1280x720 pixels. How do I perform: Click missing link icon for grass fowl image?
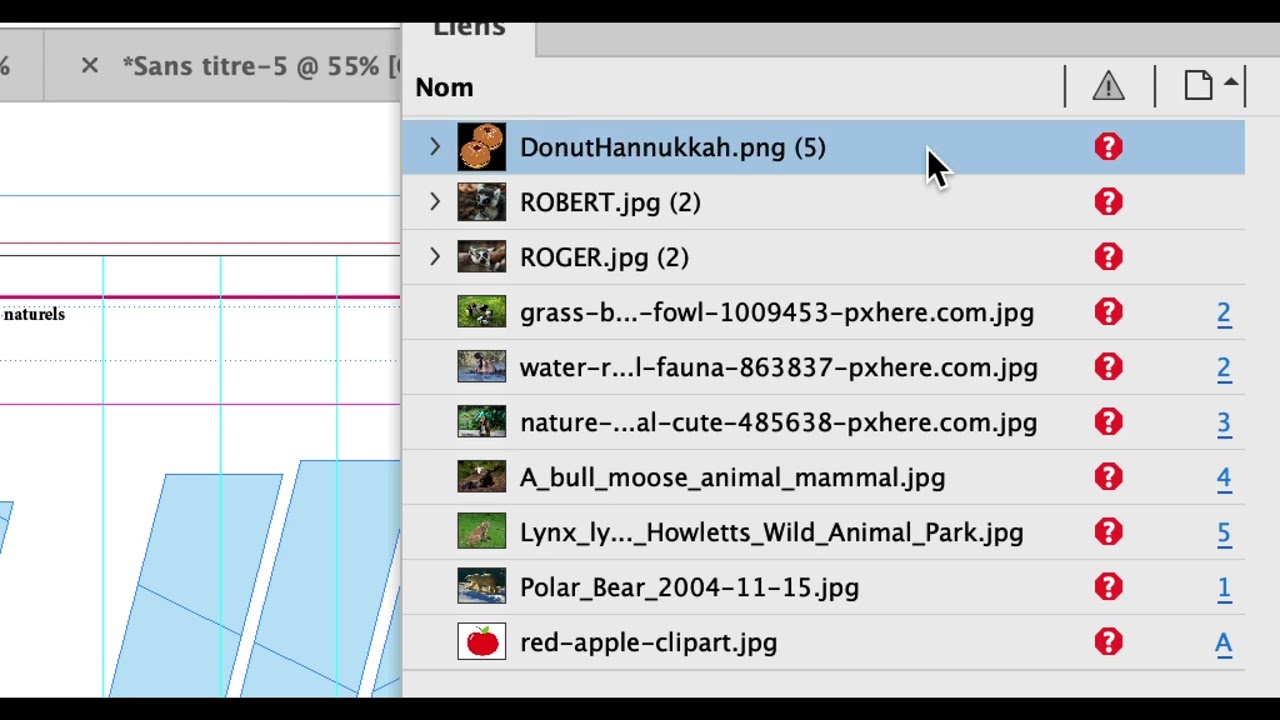[1108, 312]
